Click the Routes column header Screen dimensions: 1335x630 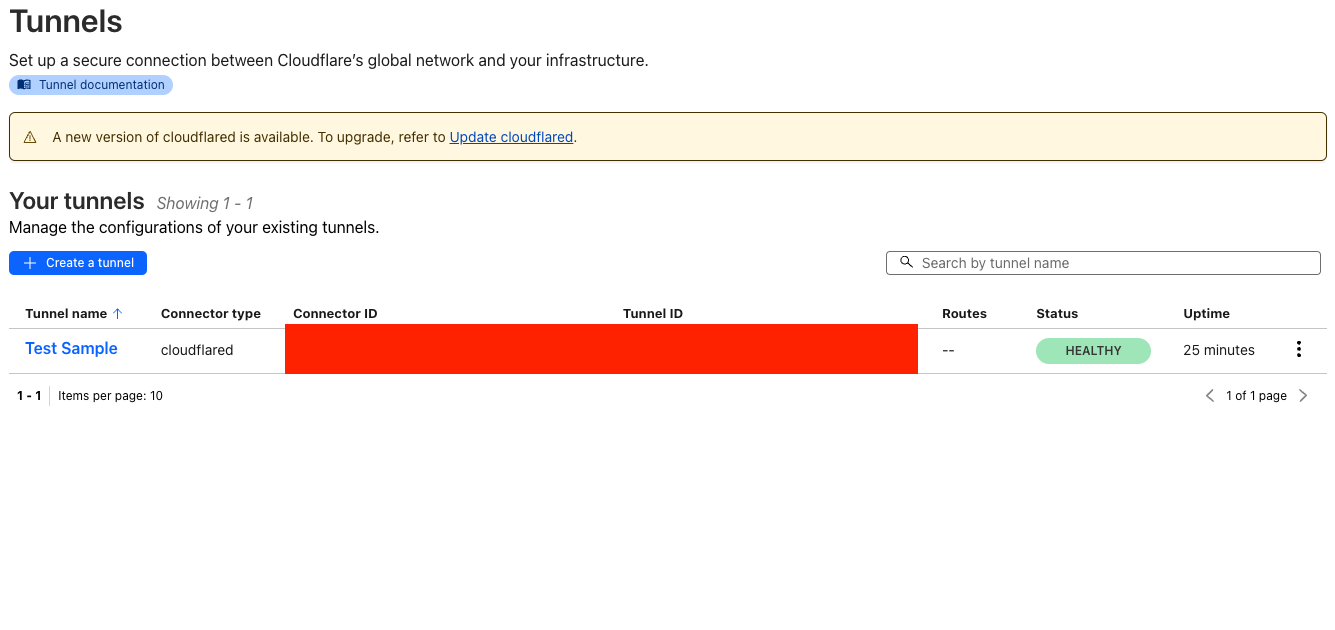point(964,313)
